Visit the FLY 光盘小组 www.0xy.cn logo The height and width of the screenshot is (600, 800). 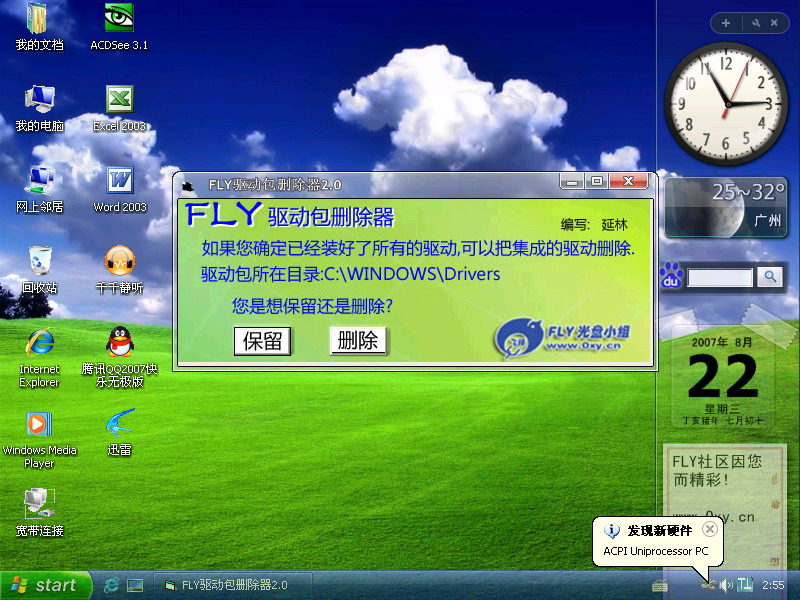562,337
